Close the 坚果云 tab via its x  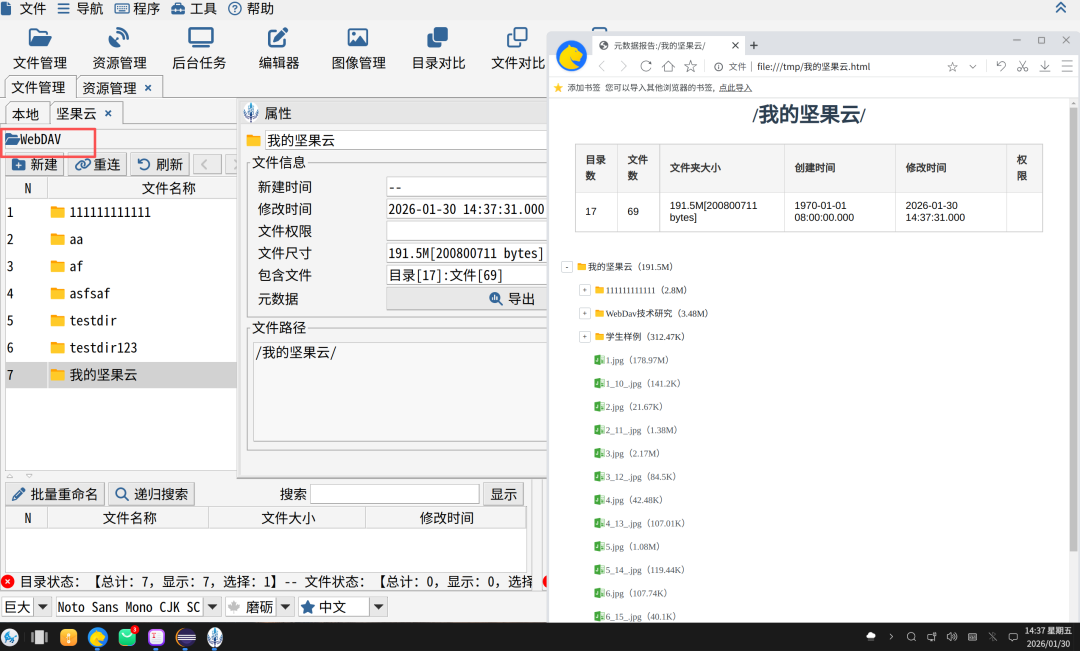pos(108,113)
